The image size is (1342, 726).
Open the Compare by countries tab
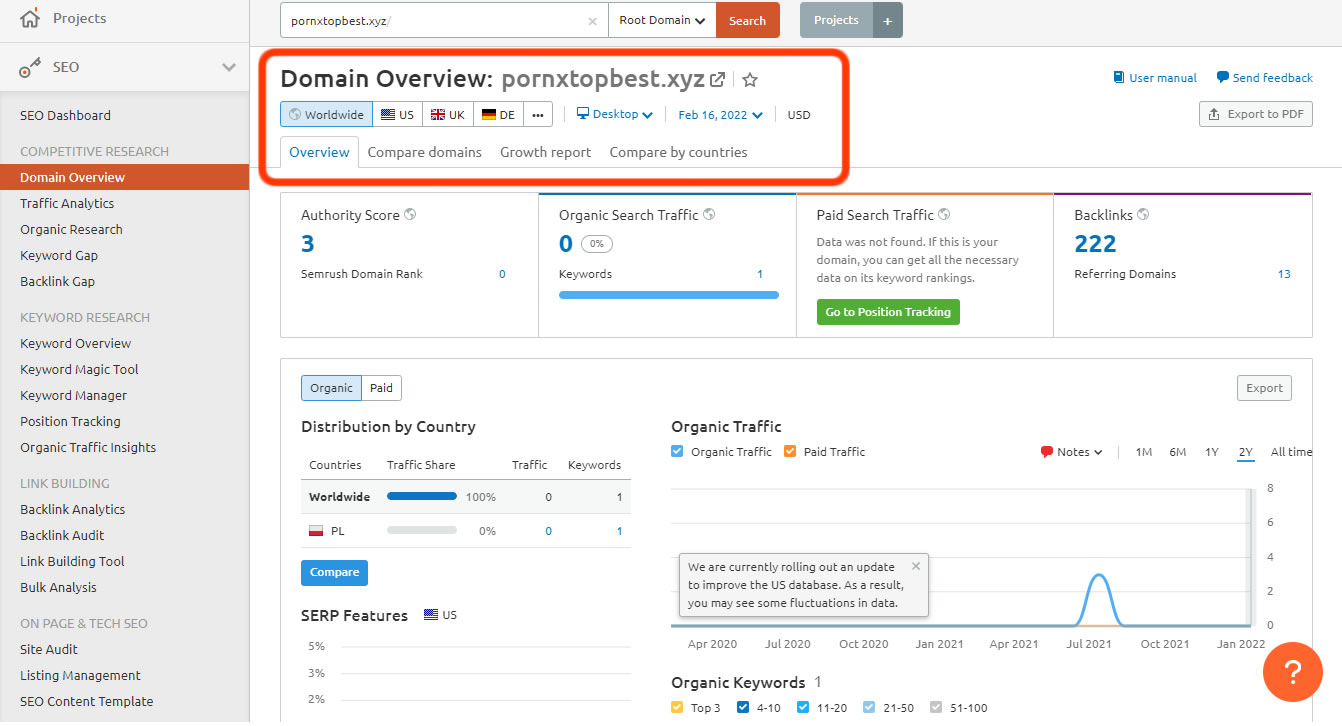pyautogui.click(x=678, y=152)
